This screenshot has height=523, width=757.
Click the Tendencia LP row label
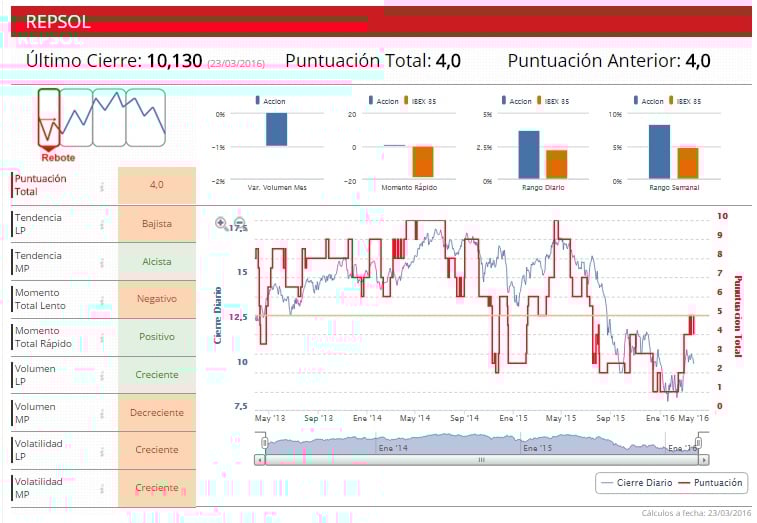tap(38, 224)
